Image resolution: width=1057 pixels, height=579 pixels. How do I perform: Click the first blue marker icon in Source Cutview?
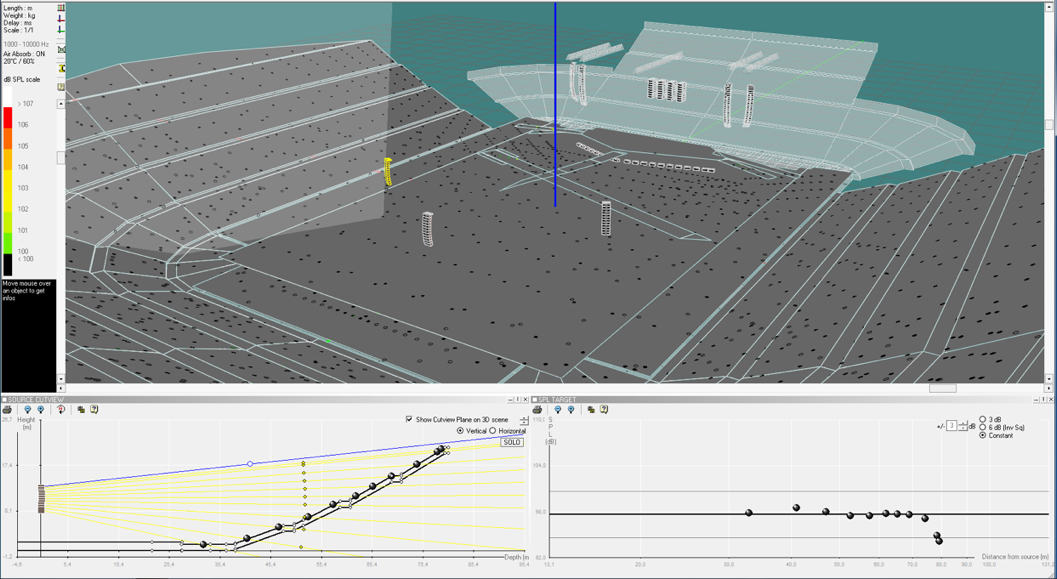click(27, 409)
